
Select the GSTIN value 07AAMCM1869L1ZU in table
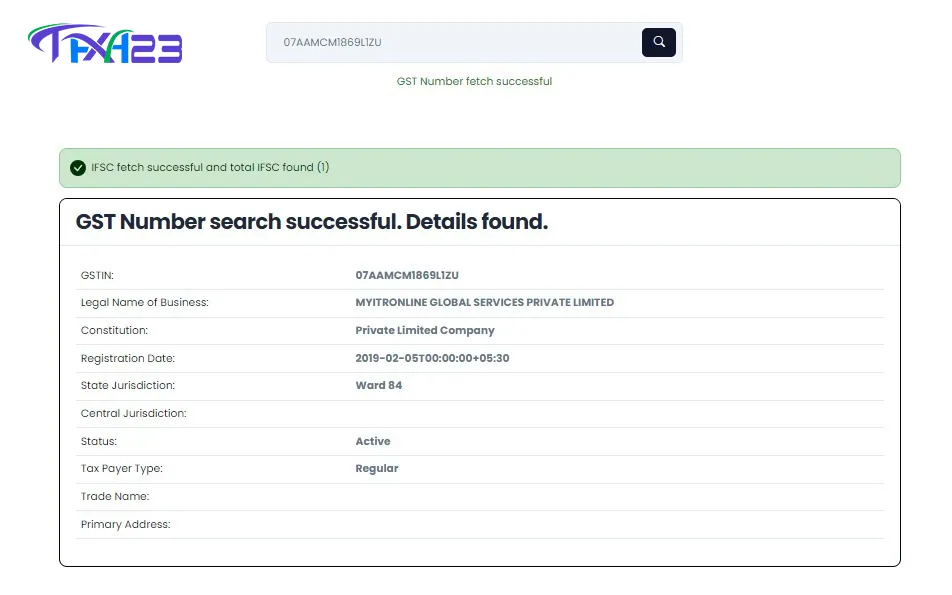(406, 275)
